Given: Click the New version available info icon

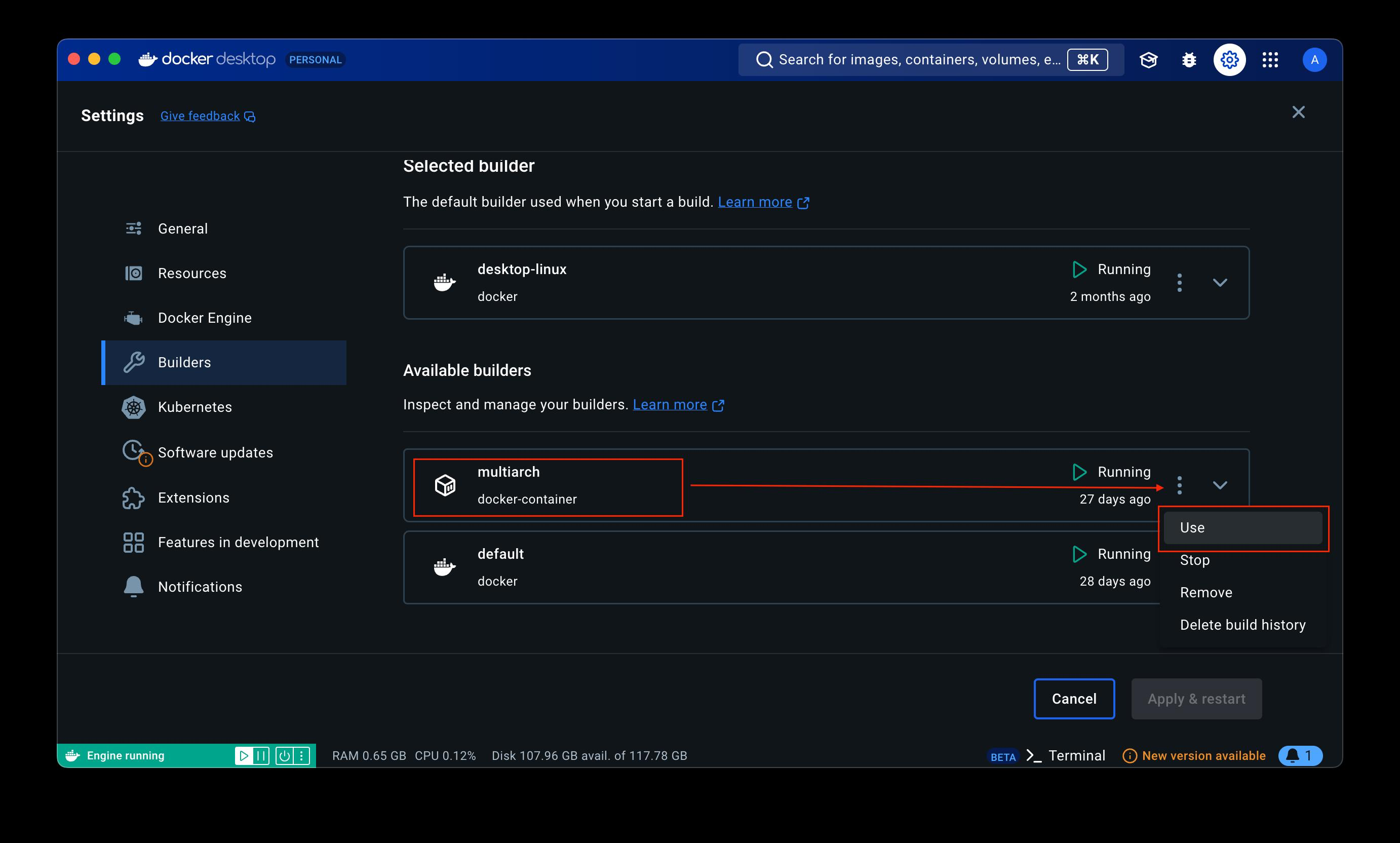Looking at the screenshot, I should [1130, 756].
